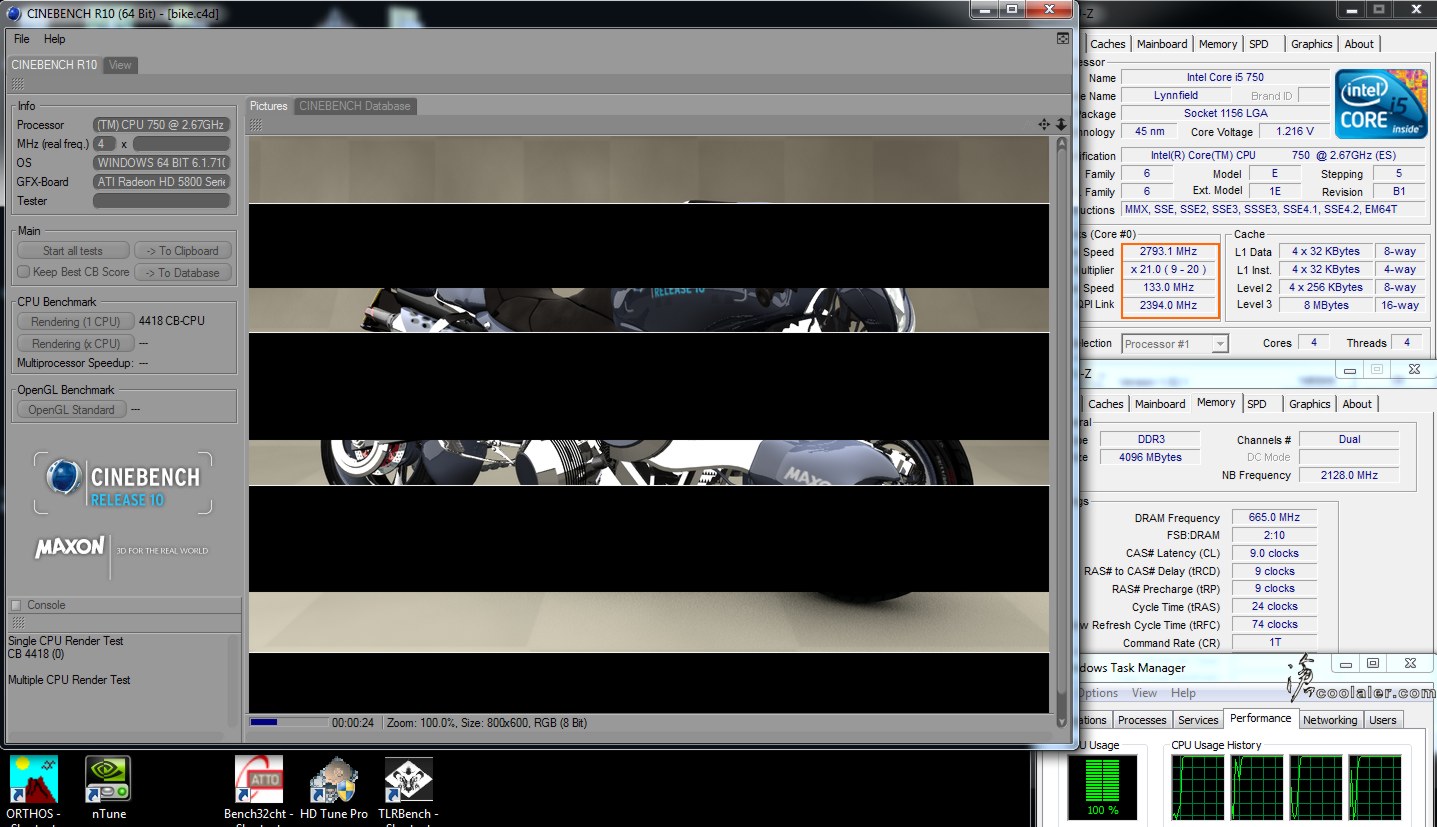
Task: Start the Rendering (1 CPU) benchmark
Action: coord(75,322)
